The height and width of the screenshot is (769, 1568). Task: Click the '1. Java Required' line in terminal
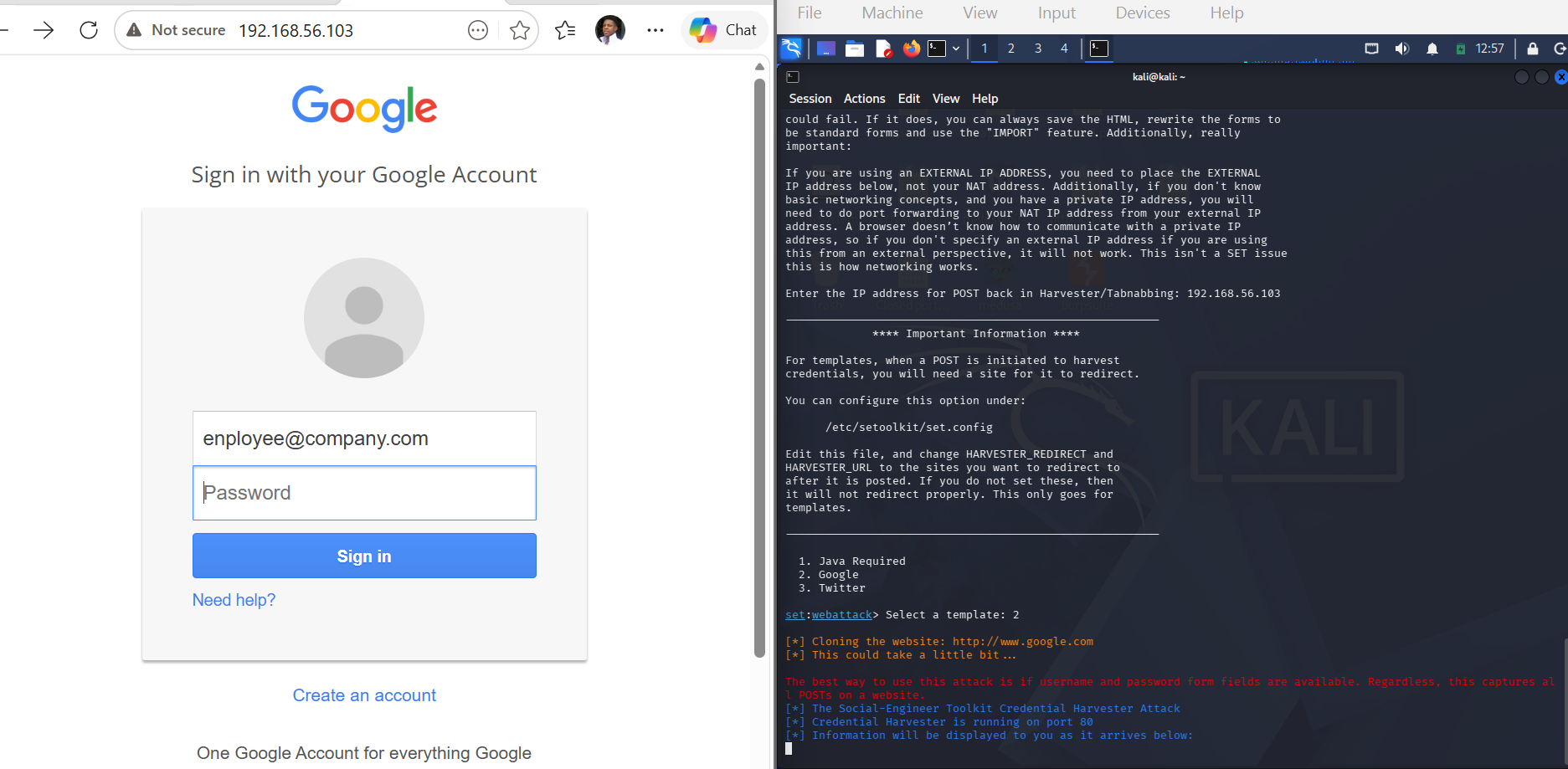pos(852,561)
